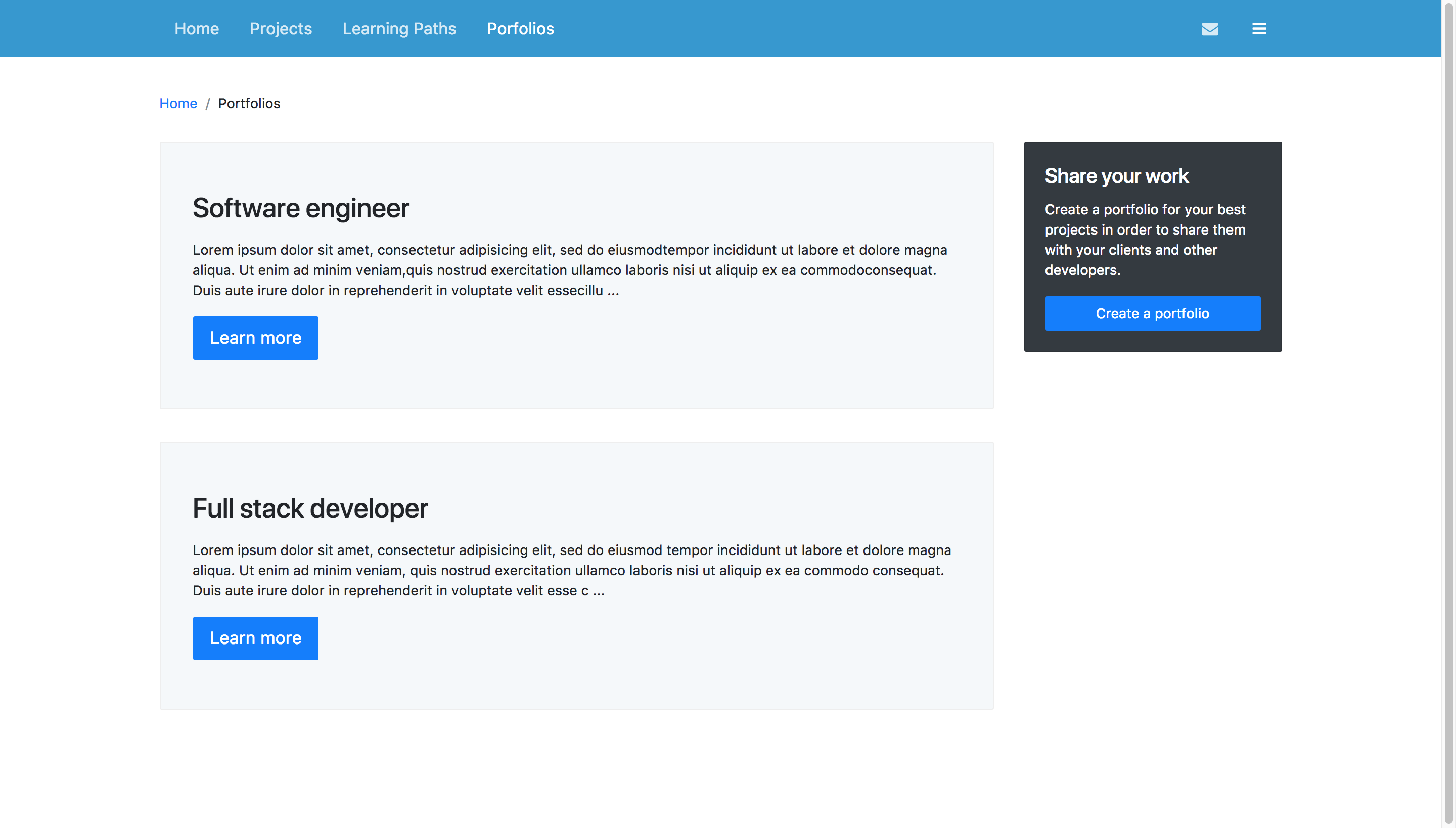The width and height of the screenshot is (1456, 828).
Task: Click the Share your work description text
Action: (1145, 240)
